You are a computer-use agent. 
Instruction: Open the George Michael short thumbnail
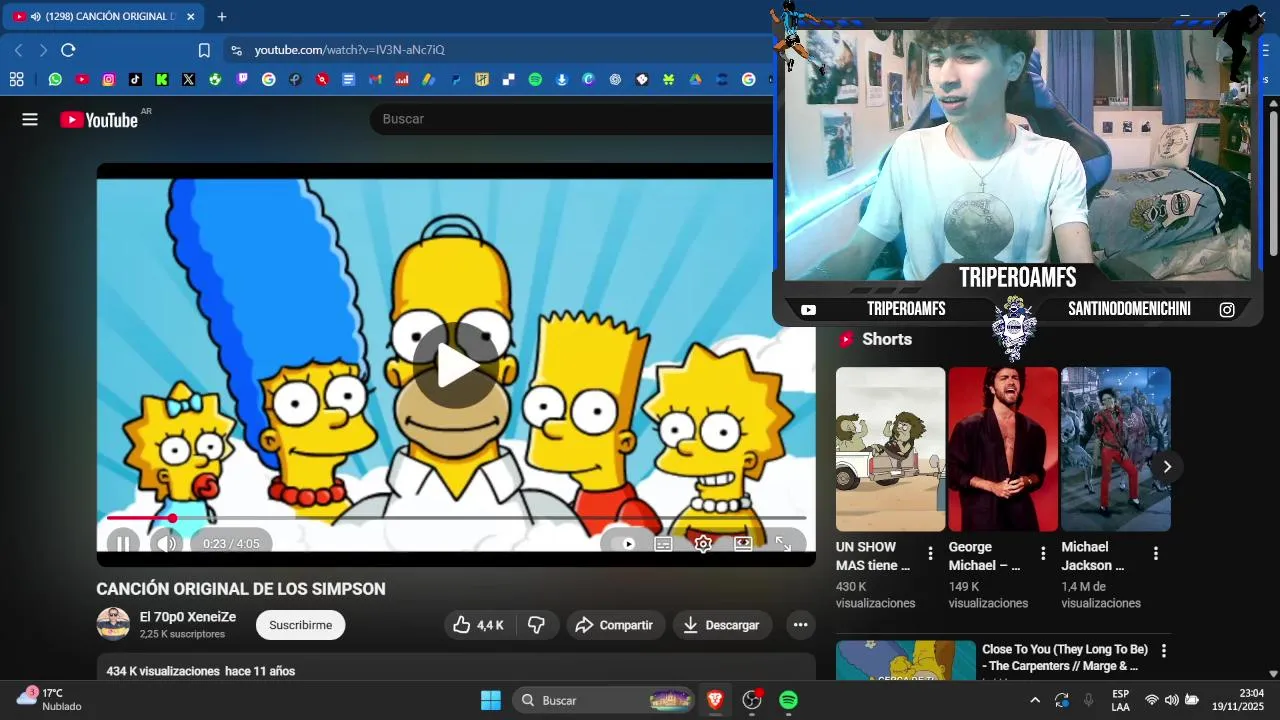coord(1003,449)
